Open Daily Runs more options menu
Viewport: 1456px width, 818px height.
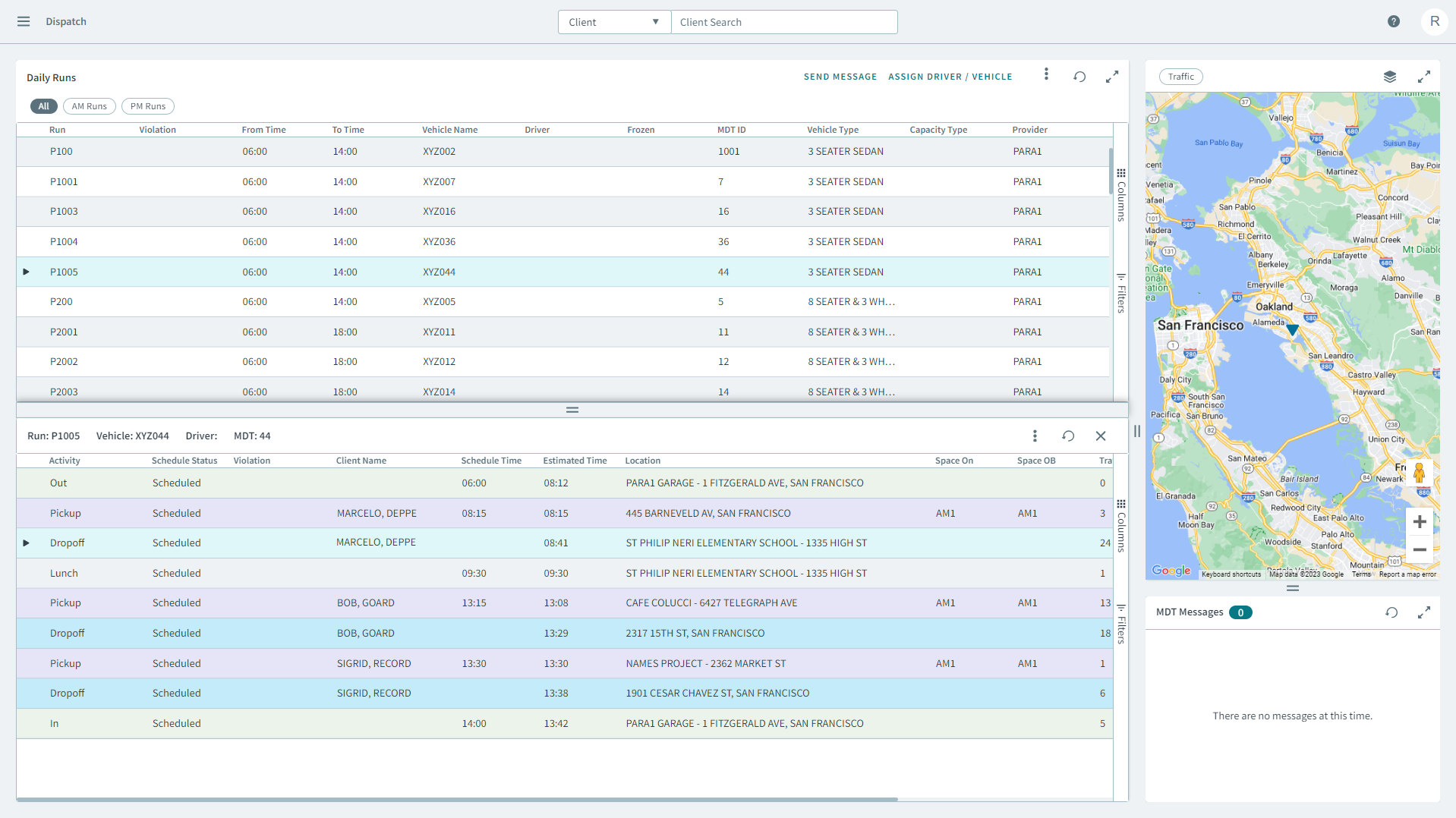tap(1046, 74)
